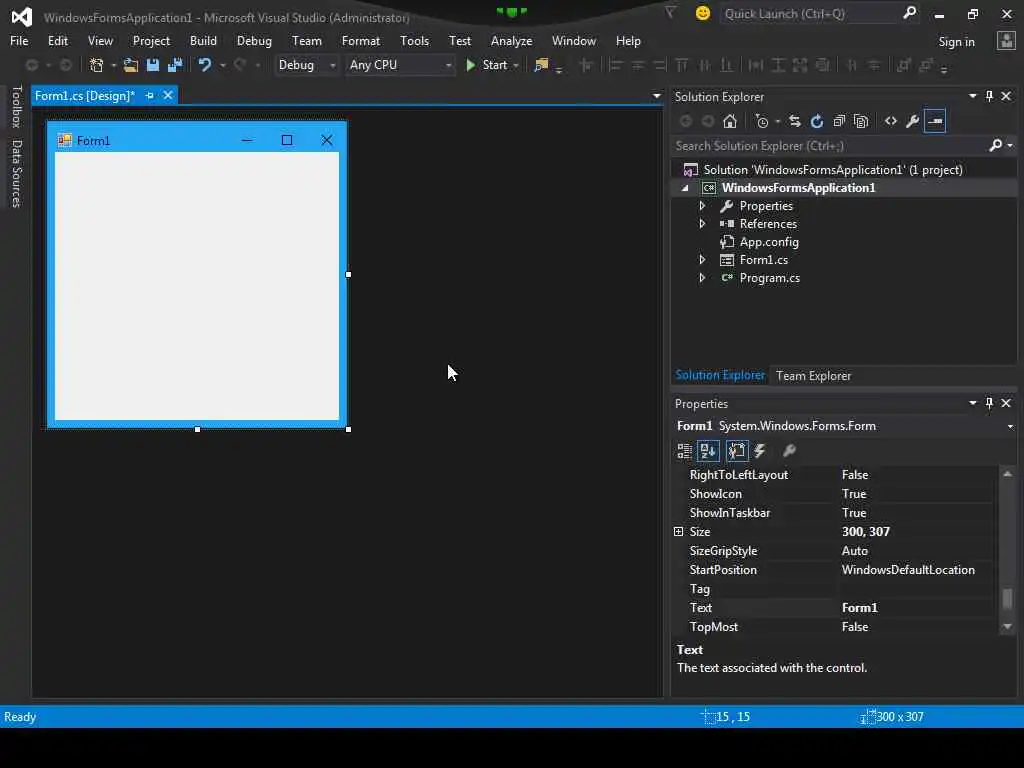Viewport: 1024px width, 768px height.
Task: Click the Properties scrollbar thumb
Action: pos(1007,598)
